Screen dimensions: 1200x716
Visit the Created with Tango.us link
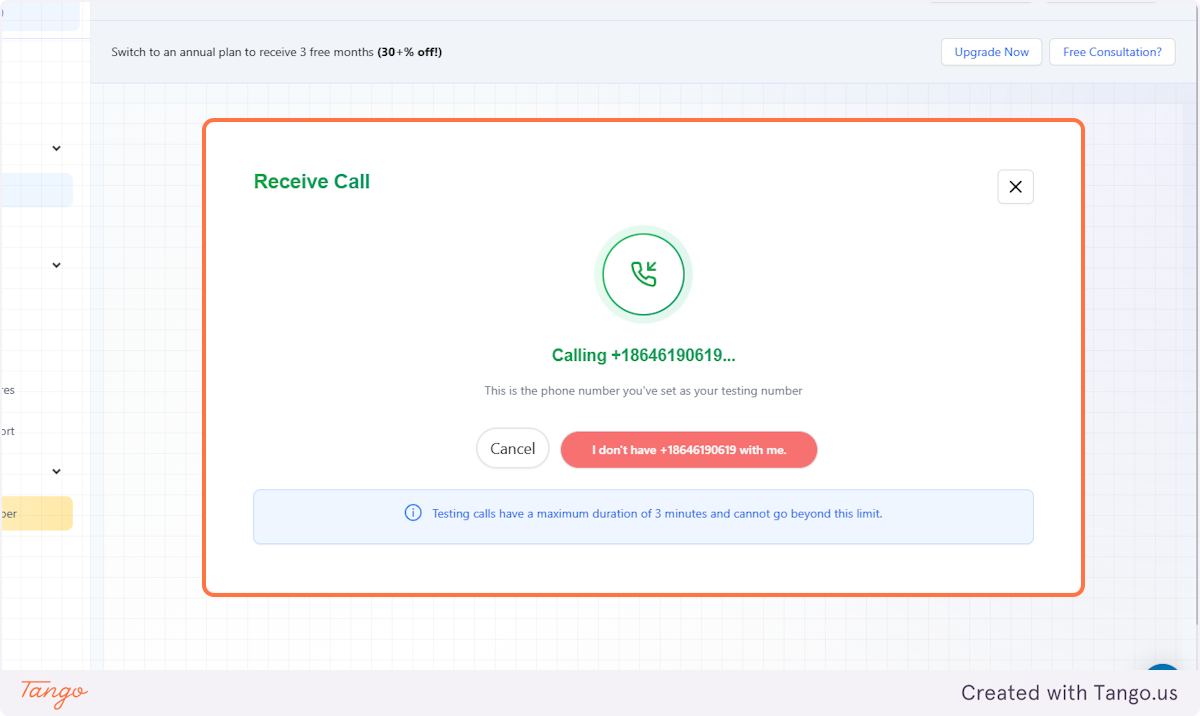1069,692
